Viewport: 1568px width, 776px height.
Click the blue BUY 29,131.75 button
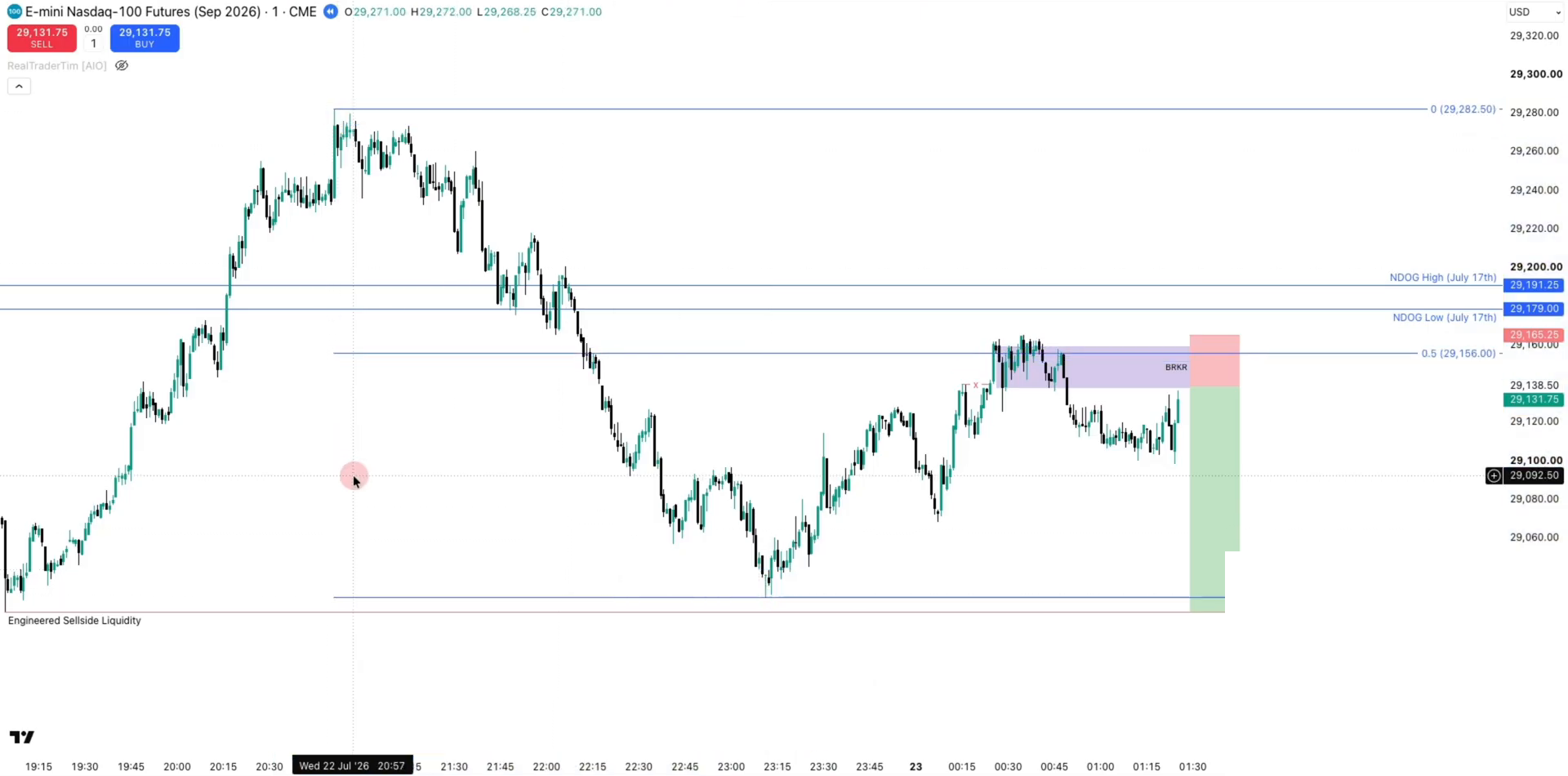[145, 38]
